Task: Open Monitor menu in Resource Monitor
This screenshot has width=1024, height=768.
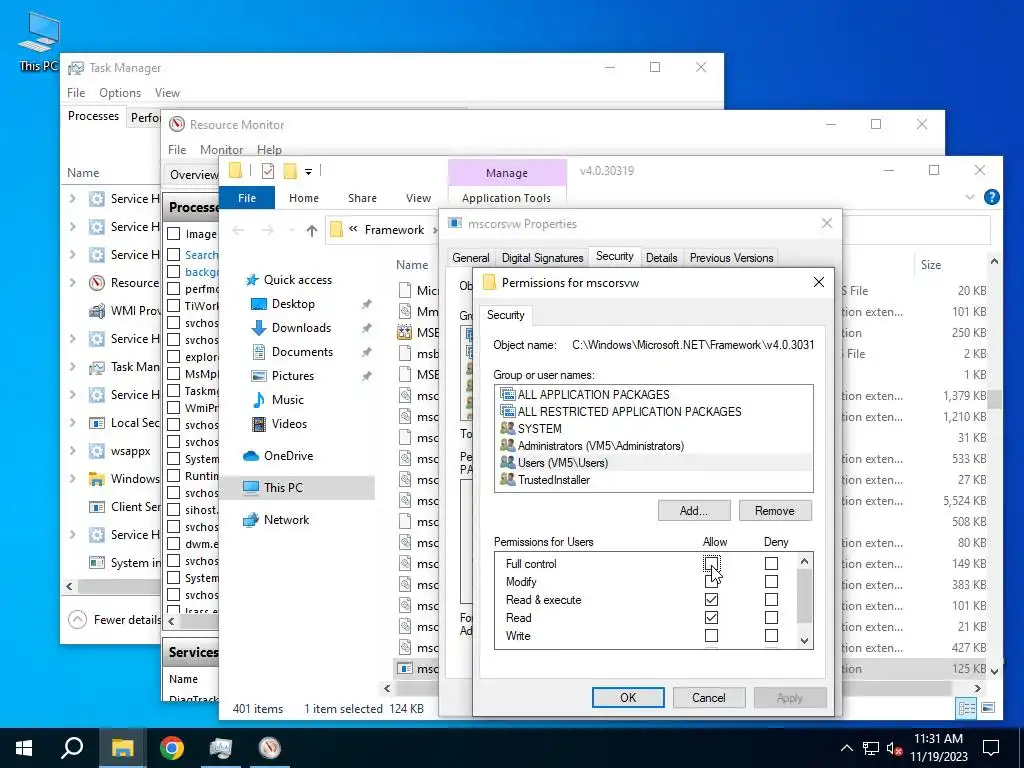Action: (x=221, y=150)
